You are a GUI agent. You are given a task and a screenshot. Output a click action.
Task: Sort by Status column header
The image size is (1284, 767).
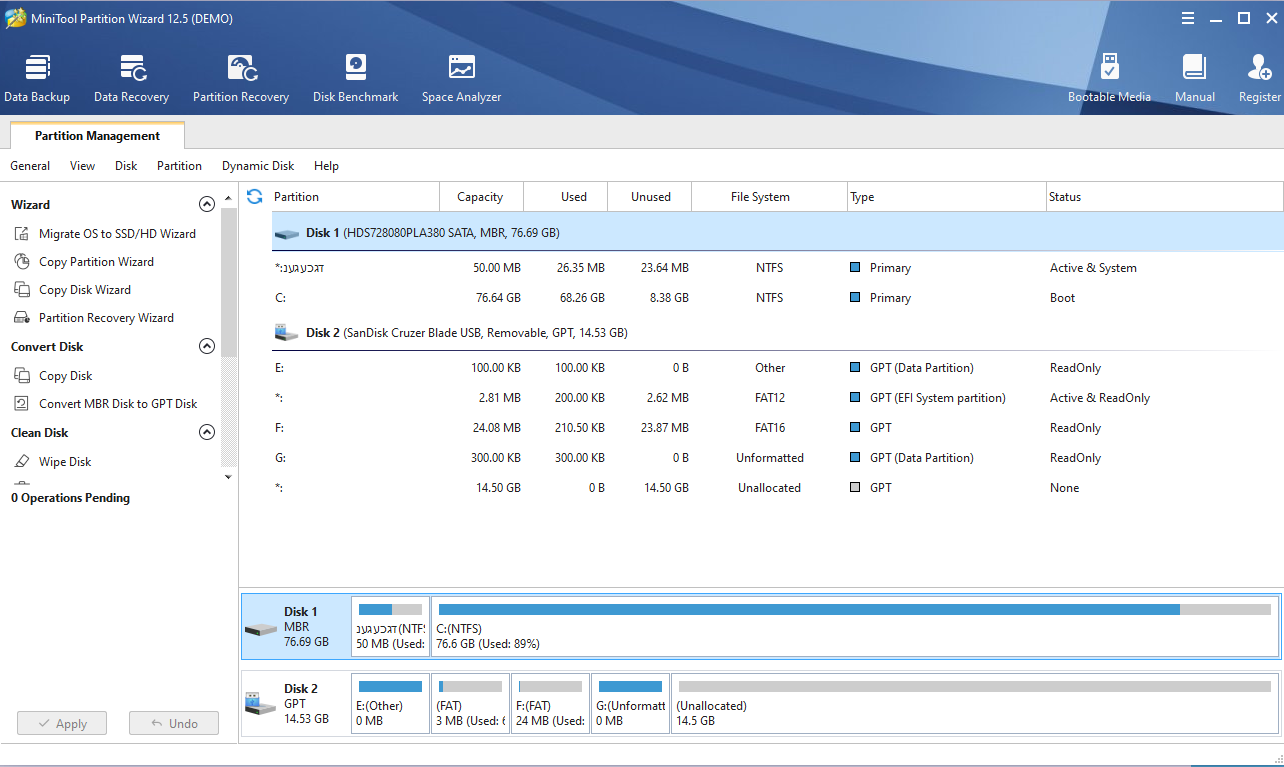click(x=1164, y=197)
